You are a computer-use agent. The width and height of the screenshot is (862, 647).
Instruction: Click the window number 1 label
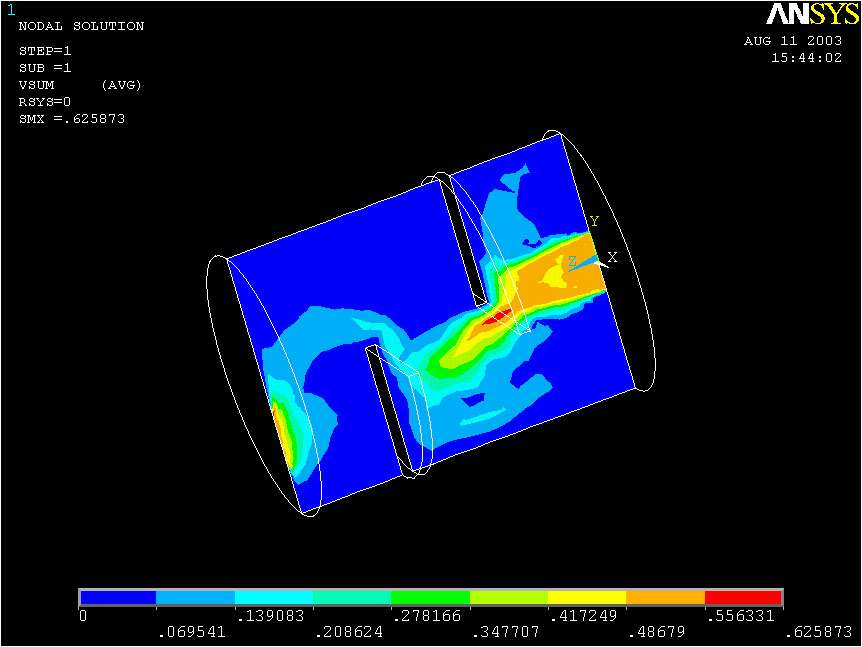tap(11, 10)
